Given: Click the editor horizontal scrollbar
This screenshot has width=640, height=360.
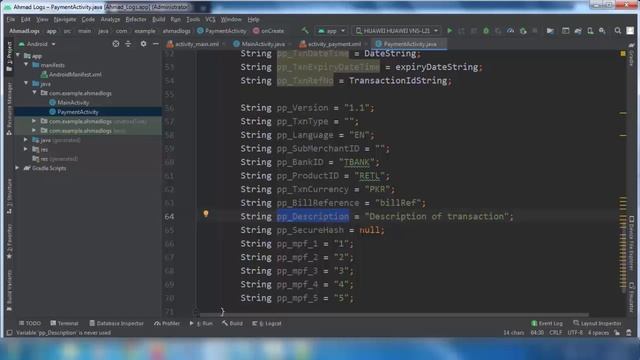Looking at the screenshot, I should click(394, 315).
